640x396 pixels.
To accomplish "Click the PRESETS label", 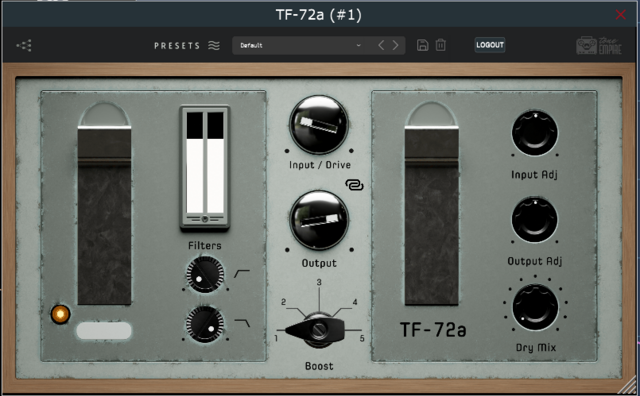I will click(177, 46).
